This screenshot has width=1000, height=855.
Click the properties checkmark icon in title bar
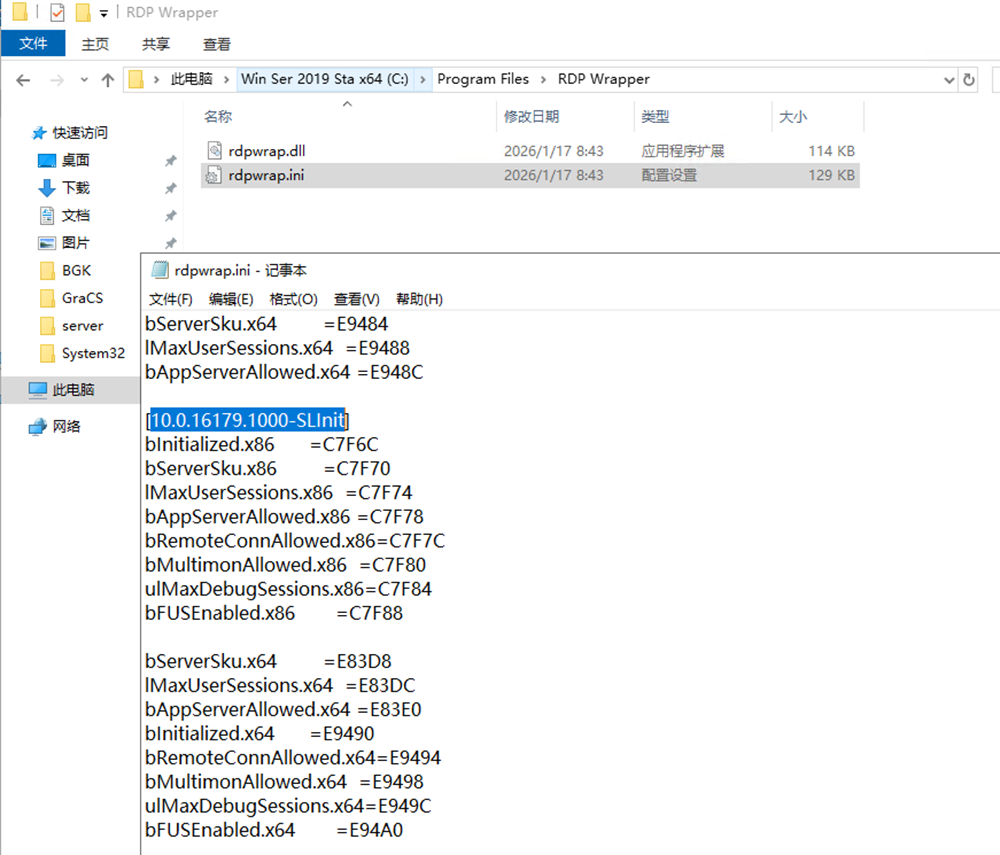click(57, 13)
